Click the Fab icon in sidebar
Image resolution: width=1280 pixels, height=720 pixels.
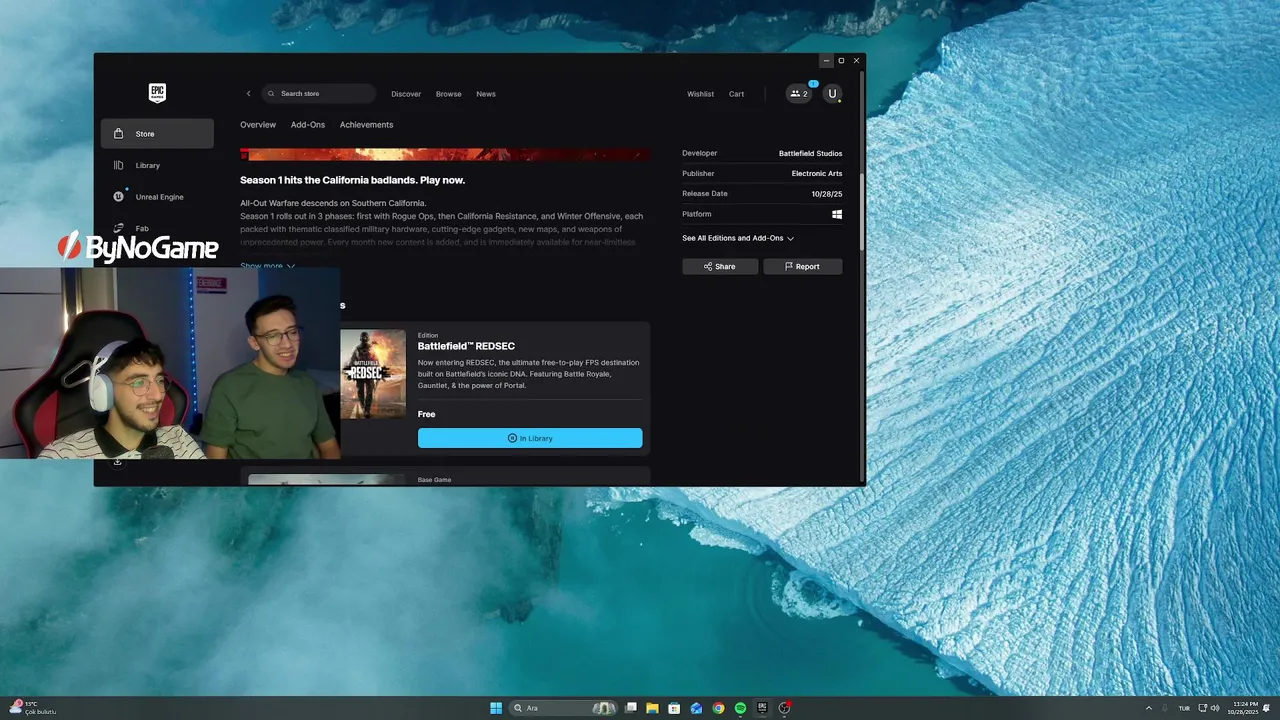click(x=118, y=228)
